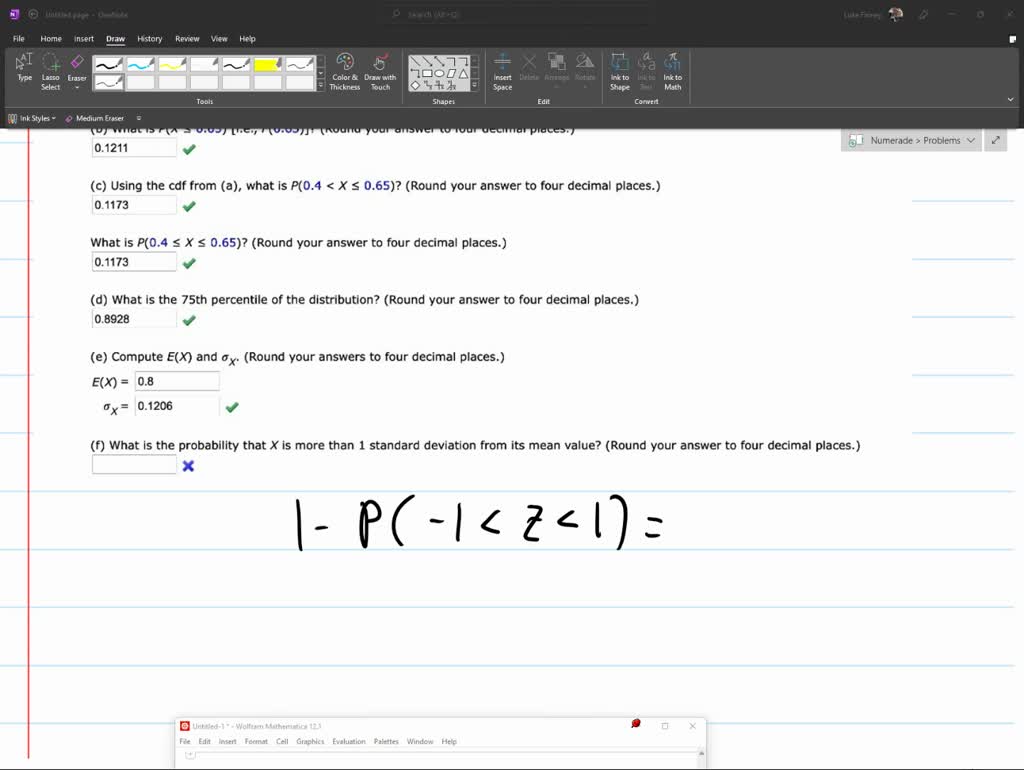Click the full page view expand arrow
The width and height of the screenshot is (1024, 770).
click(x=996, y=140)
